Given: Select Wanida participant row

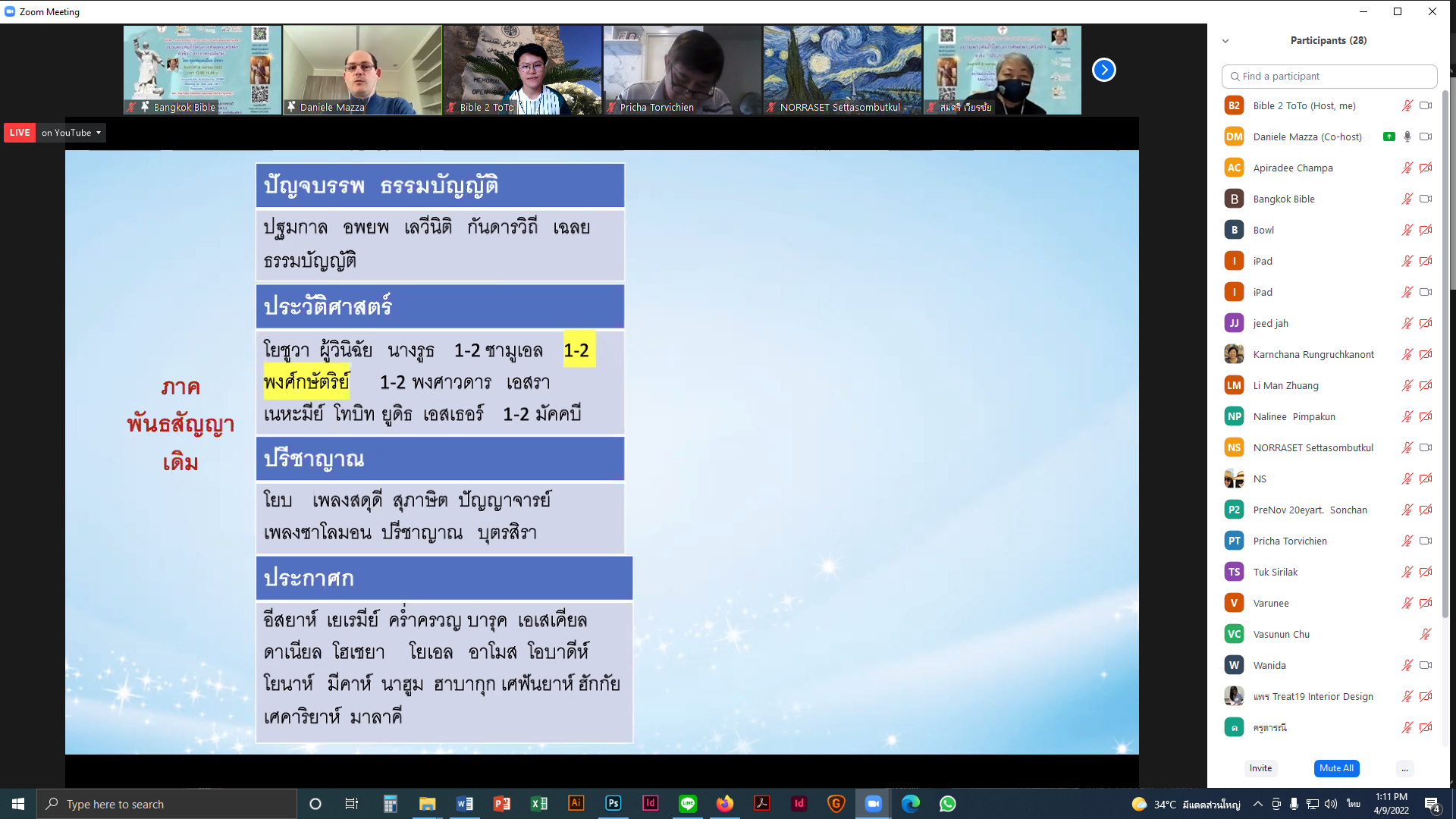Looking at the screenshot, I should (1329, 665).
